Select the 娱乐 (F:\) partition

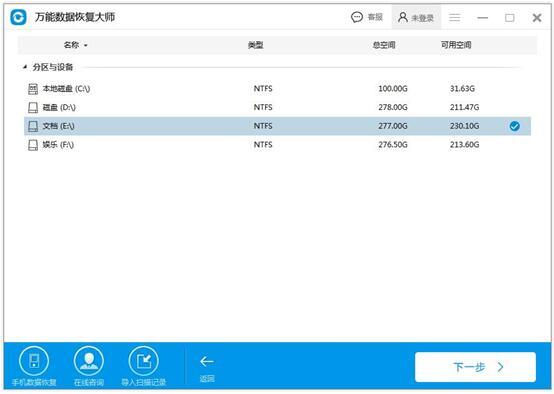point(277,145)
